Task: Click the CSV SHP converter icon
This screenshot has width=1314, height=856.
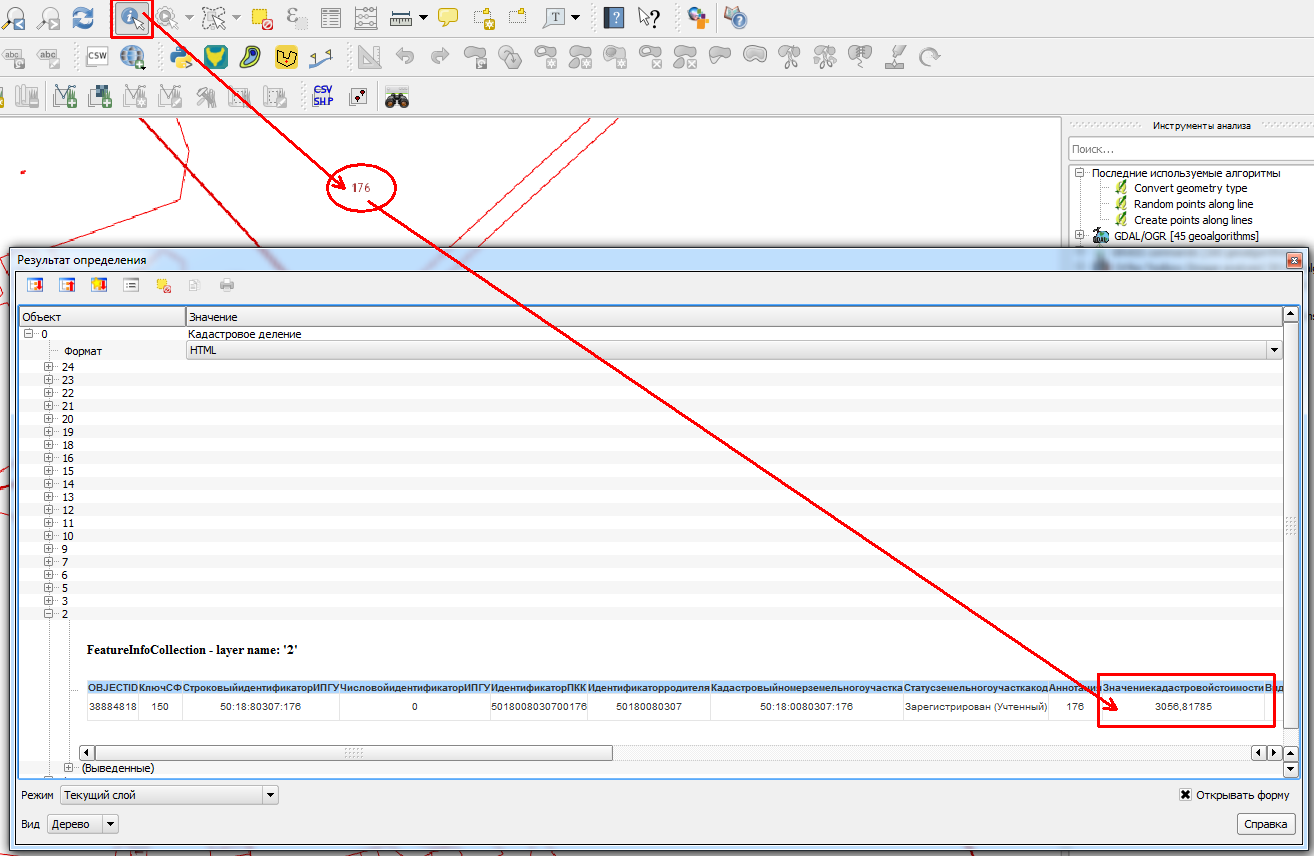Action: click(323, 96)
